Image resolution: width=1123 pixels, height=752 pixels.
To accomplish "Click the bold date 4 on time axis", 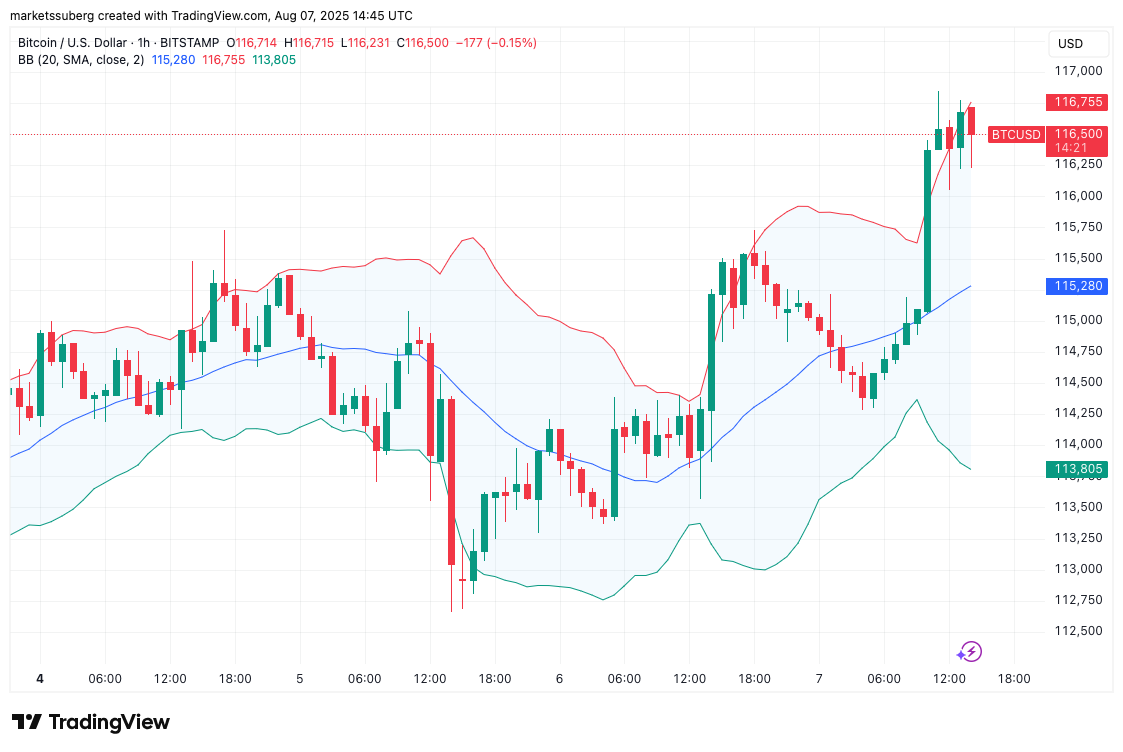I will coord(40,678).
